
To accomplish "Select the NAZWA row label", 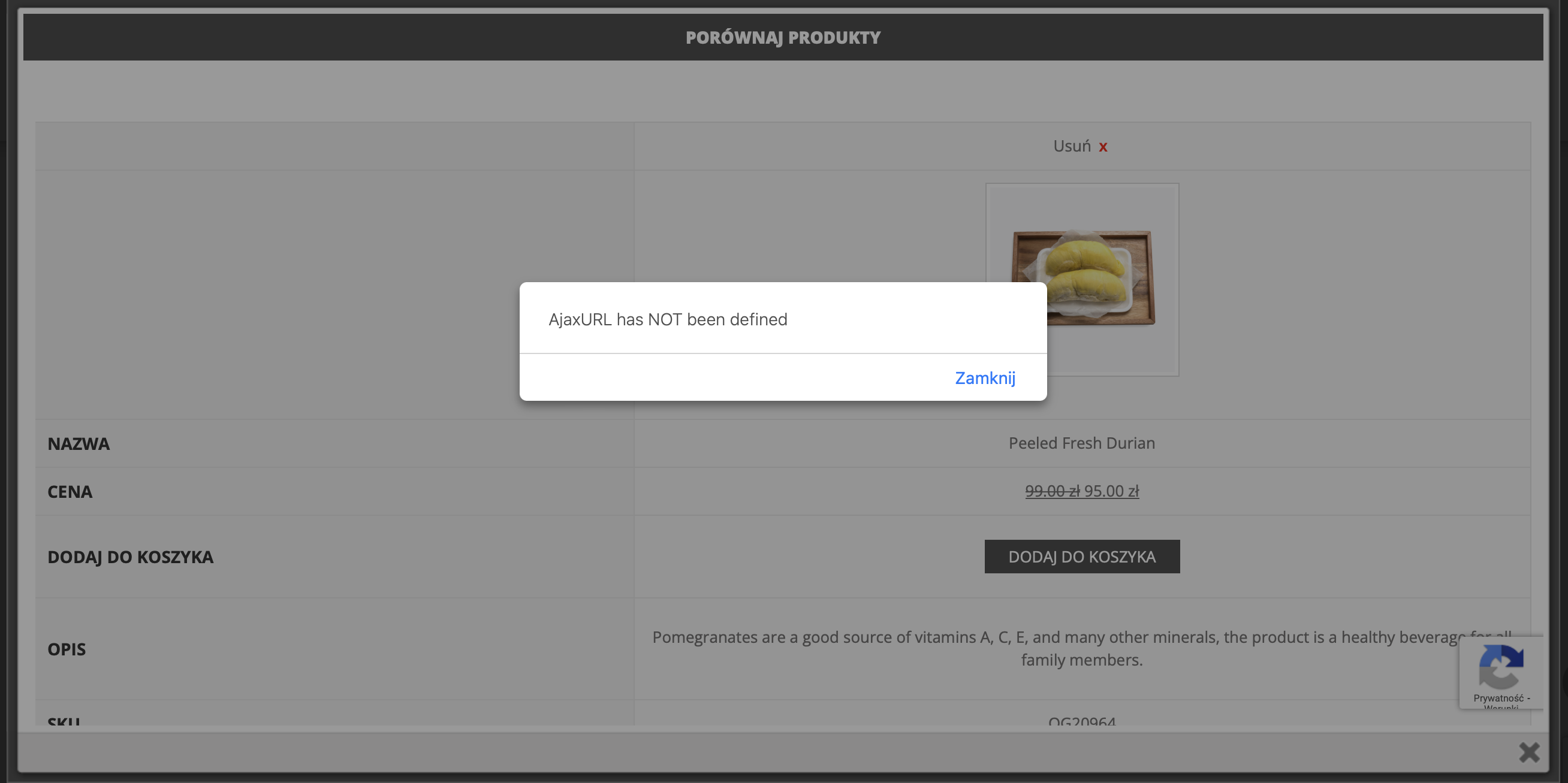I will click(x=79, y=443).
